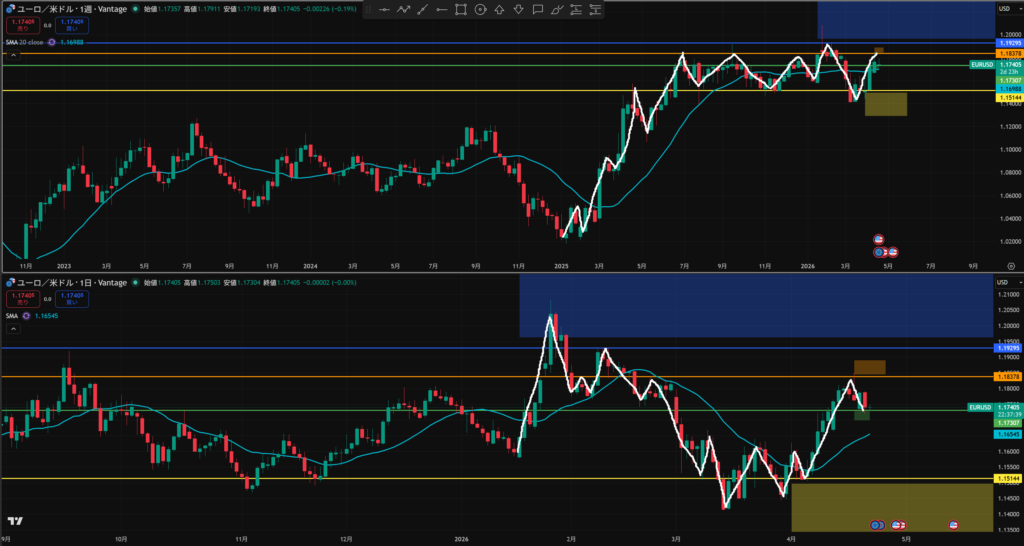Select the horizontal line drawing tool
This screenshot has width=1024, height=546.
point(385,10)
